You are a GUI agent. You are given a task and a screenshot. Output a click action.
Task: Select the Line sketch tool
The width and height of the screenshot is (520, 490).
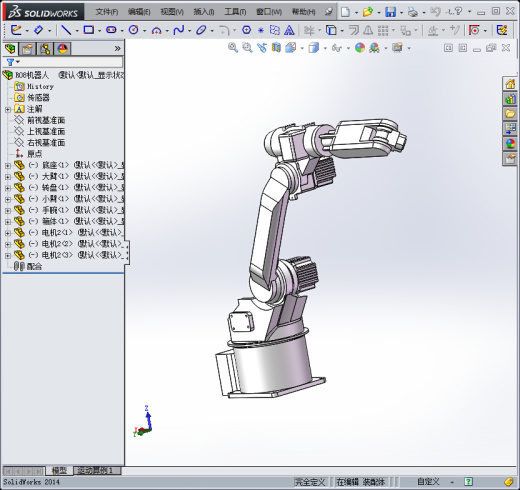66,30
